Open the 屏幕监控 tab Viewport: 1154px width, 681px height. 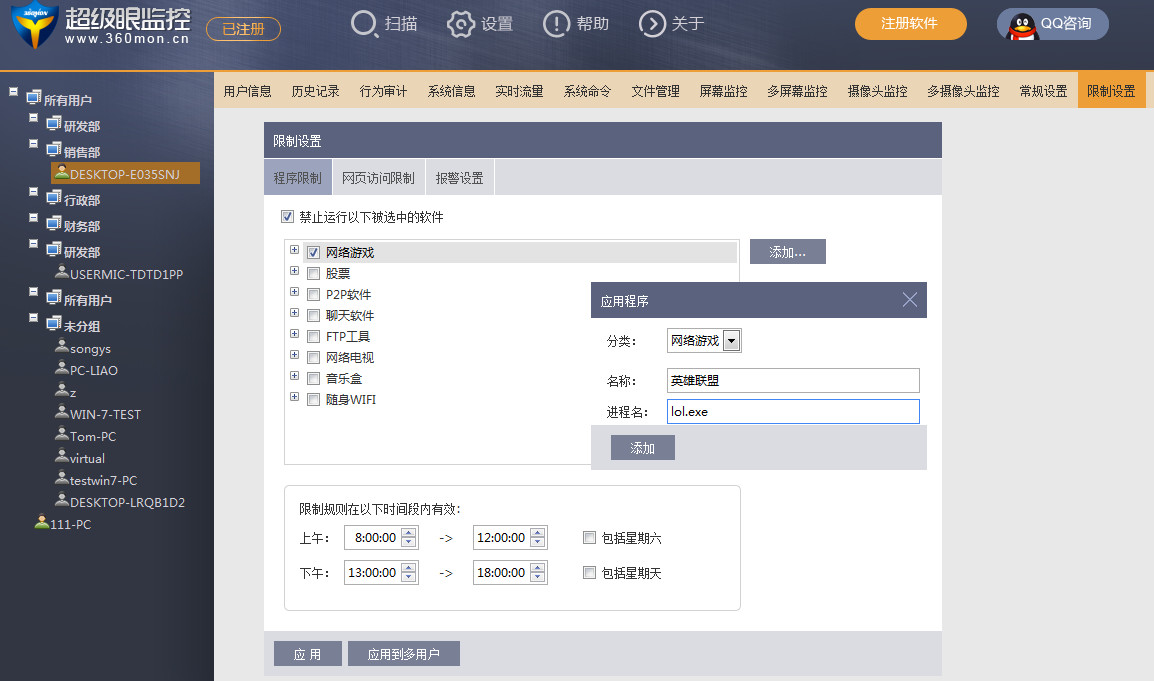[x=723, y=91]
